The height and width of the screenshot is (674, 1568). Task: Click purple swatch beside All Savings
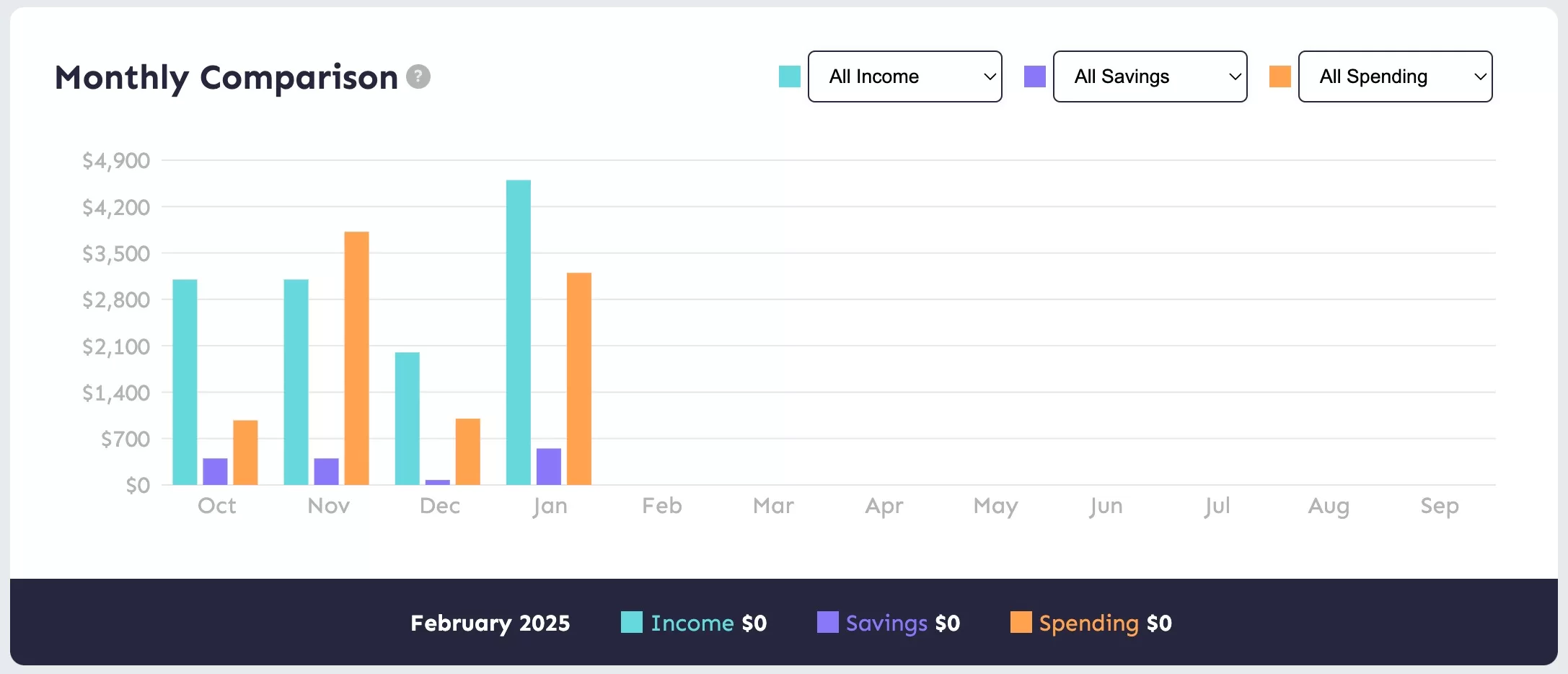[x=1035, y=76]
